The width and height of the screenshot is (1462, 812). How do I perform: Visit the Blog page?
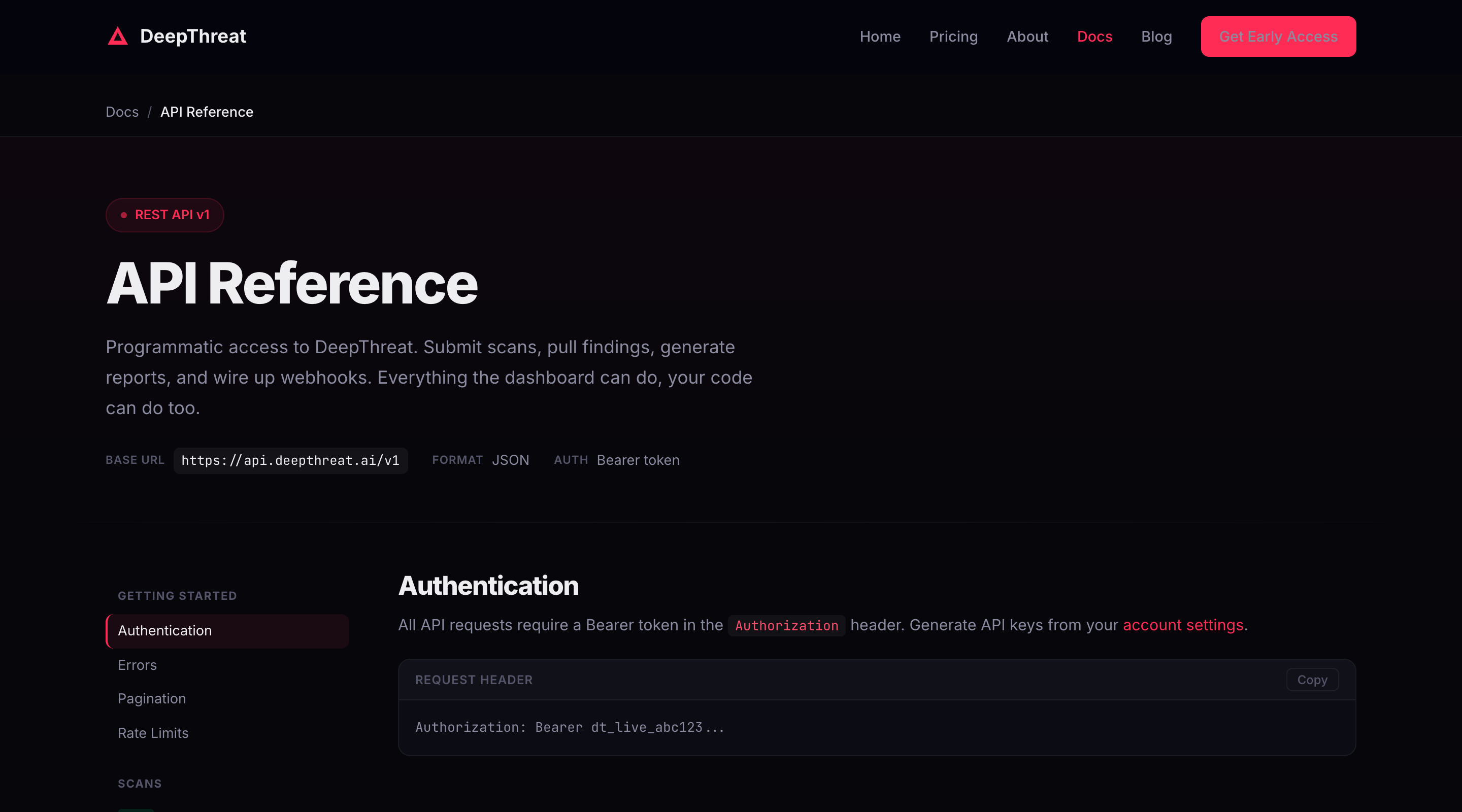click(1156, 37)
